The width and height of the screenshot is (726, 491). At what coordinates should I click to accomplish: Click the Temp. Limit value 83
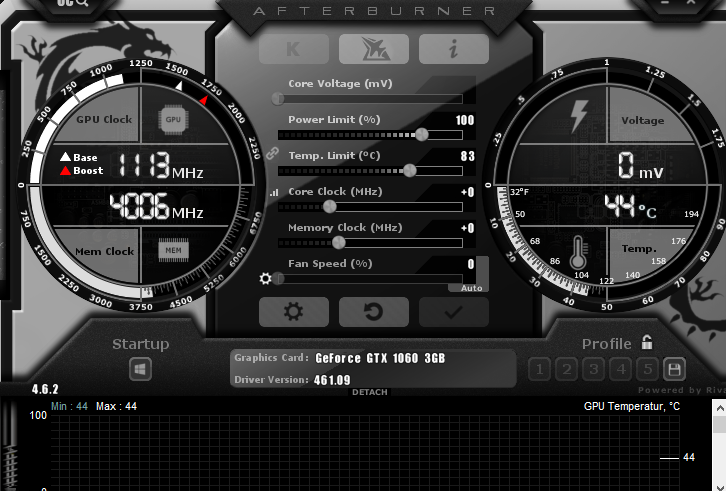(x=468, y=156)
